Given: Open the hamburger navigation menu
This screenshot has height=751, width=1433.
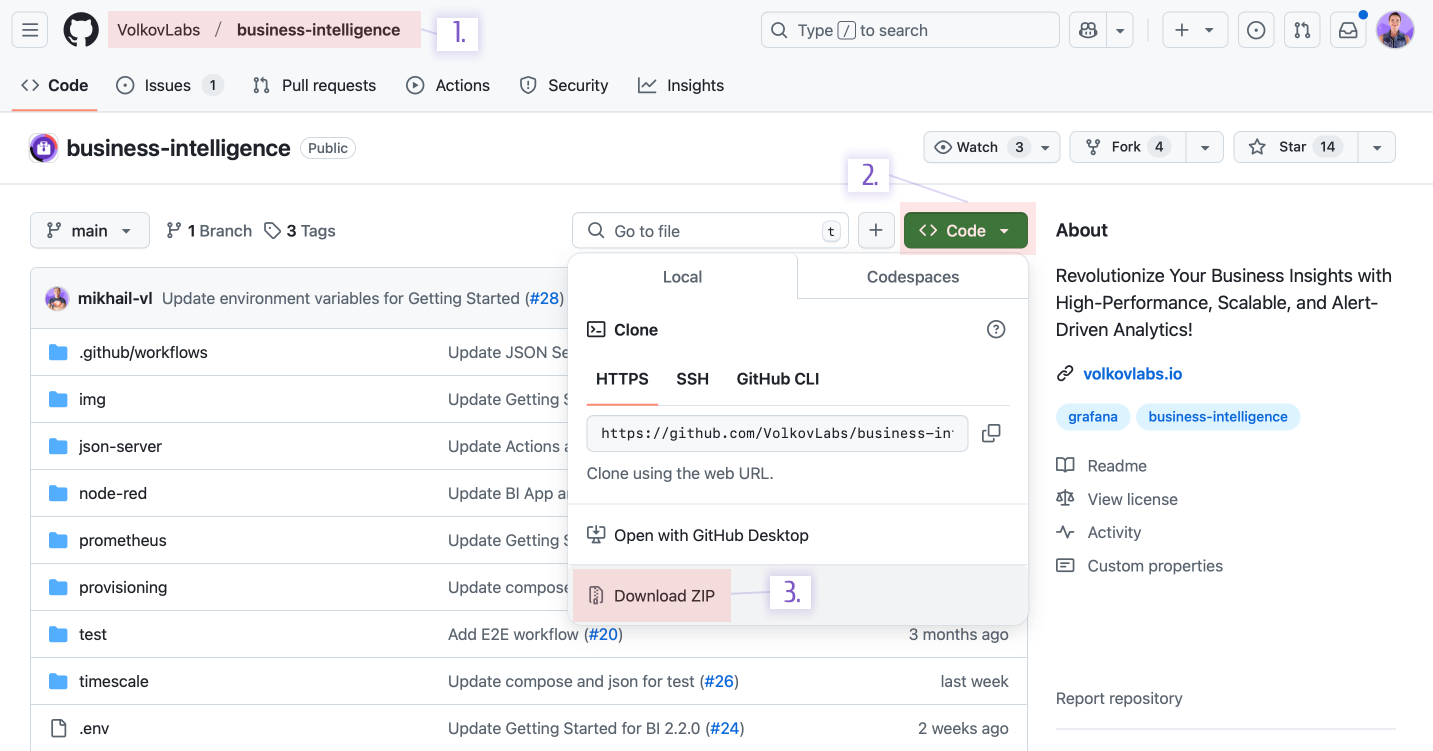Looking at the screenshot, I should [30, 30].
